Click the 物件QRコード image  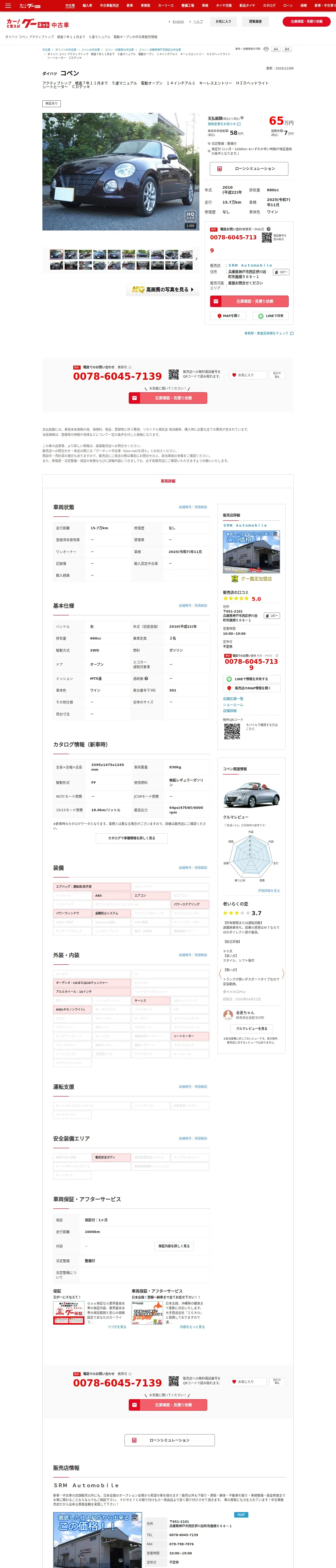(x=232, y=732)
